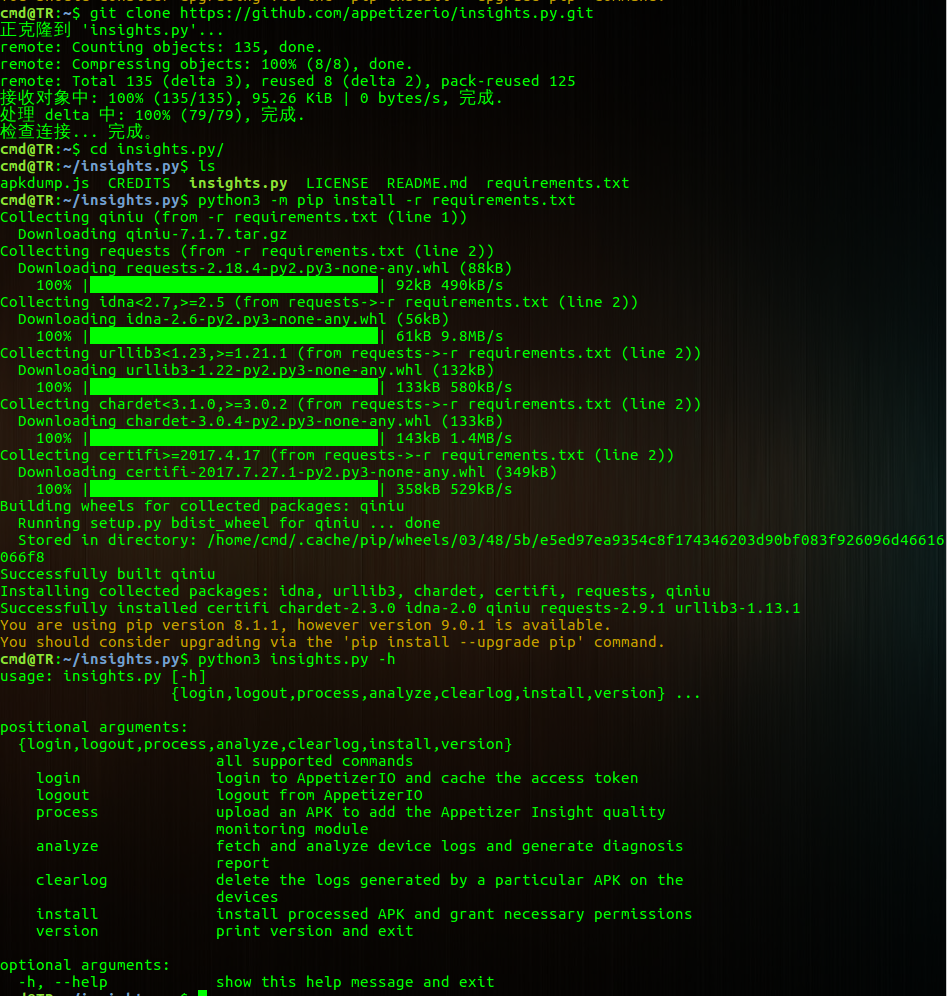Click 'fetch and analyze device logs' description
The width and height of the screenshot is (947, 996).
click(x=450, y=846)
